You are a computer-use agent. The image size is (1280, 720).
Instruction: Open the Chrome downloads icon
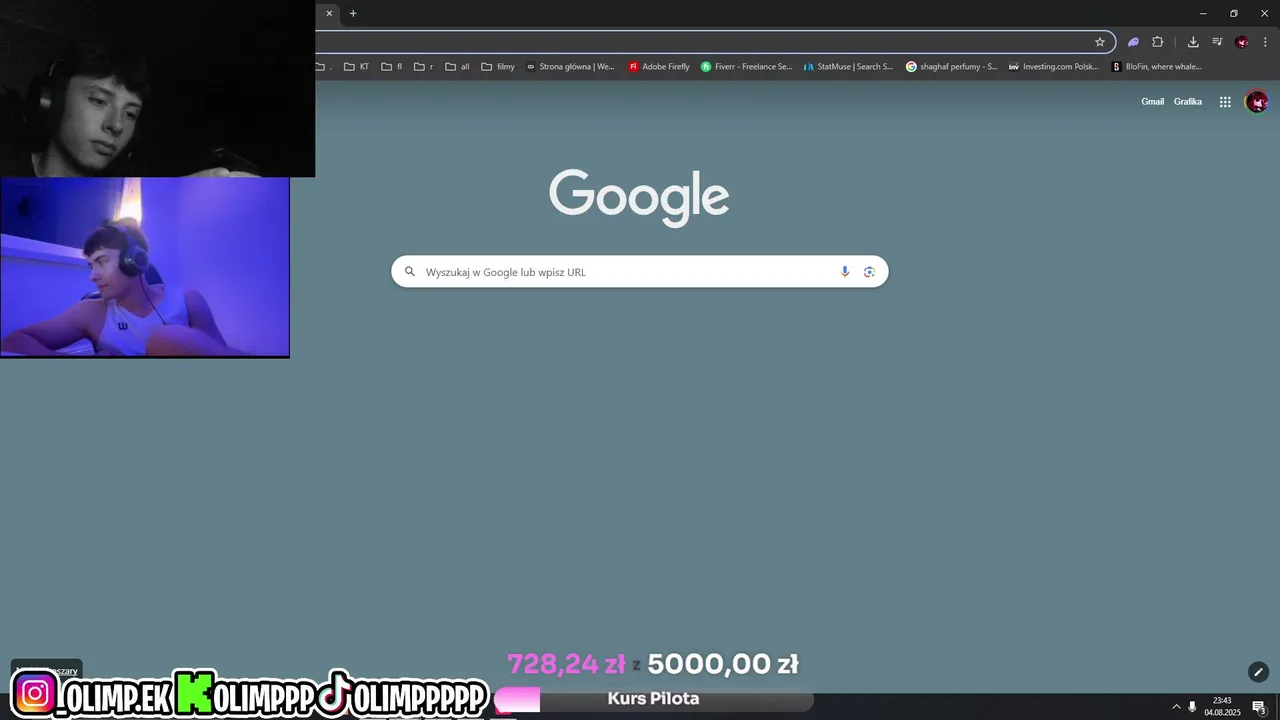click(x=1193, y=42)
